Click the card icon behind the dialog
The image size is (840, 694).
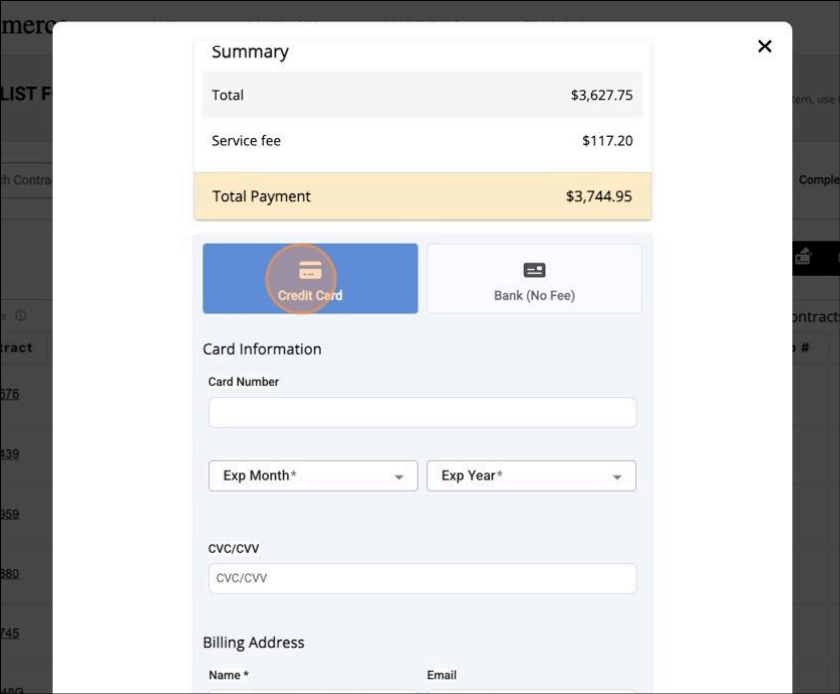tap(802, 256)
